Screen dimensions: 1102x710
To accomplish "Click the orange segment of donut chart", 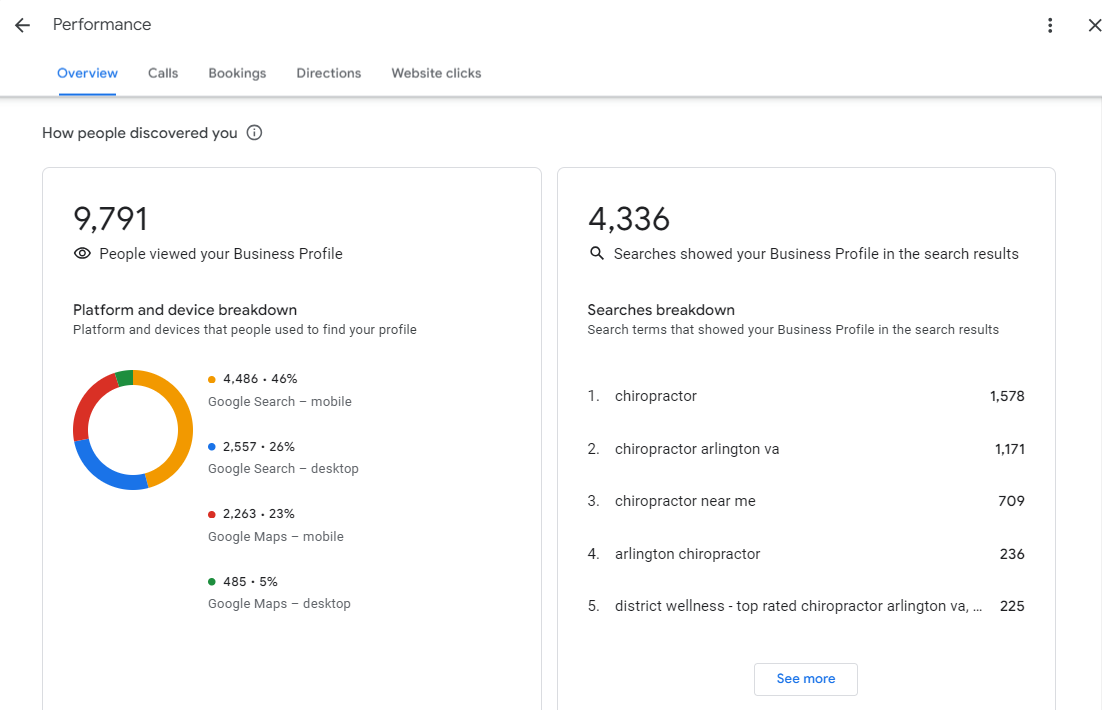I will click(x=182, y=430).
